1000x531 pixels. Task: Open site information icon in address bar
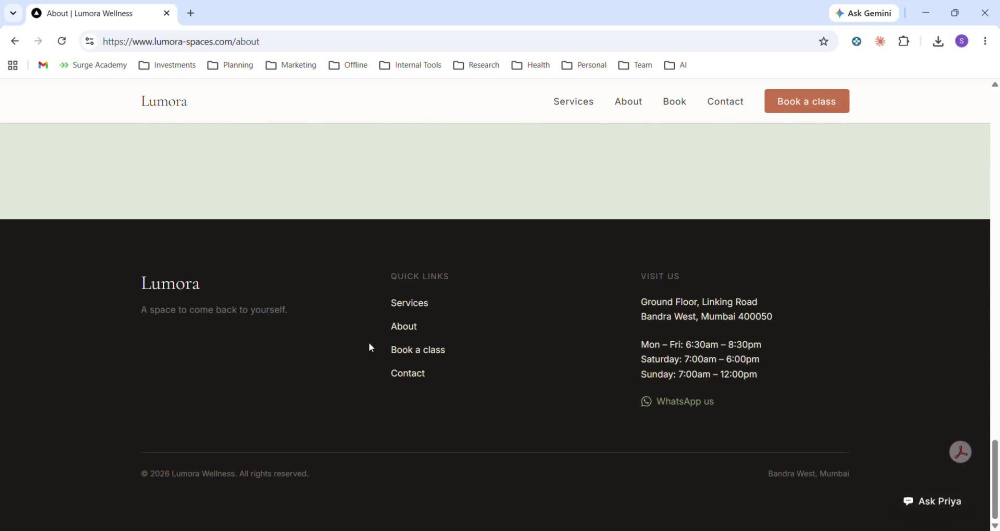[x=90, y=41]
